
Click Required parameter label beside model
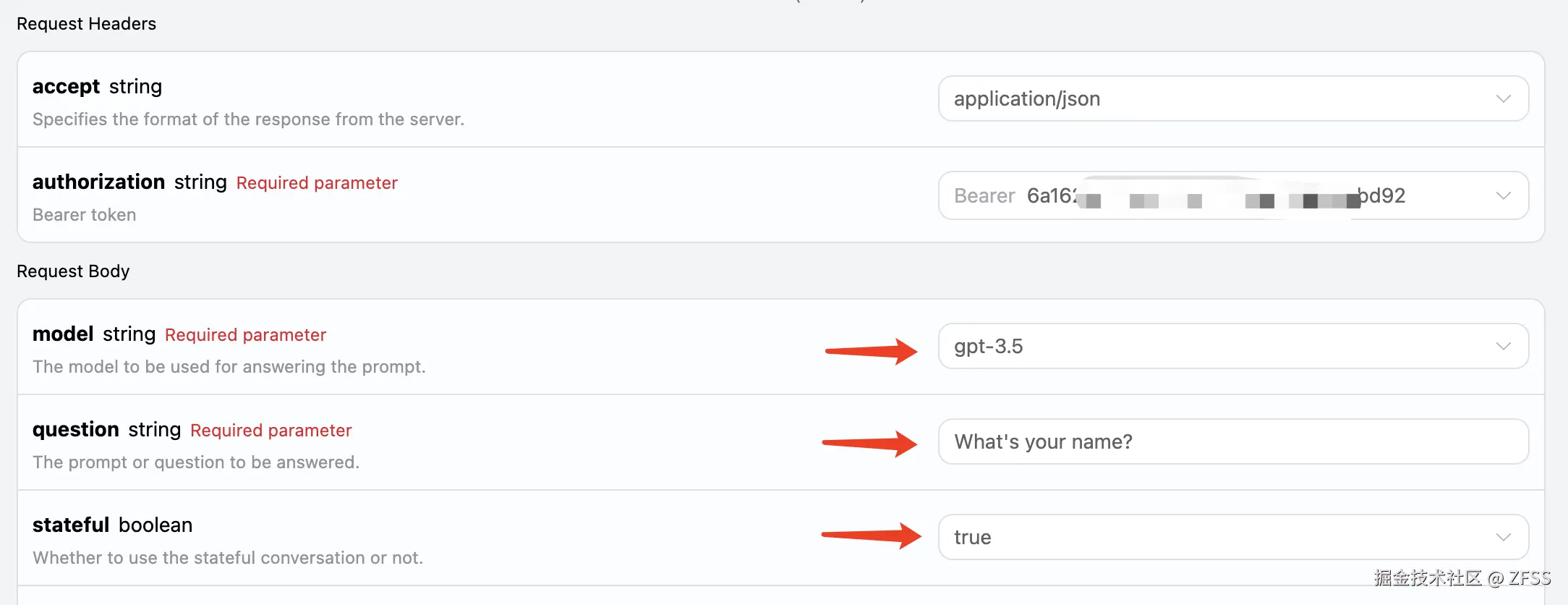pos(245,335)
